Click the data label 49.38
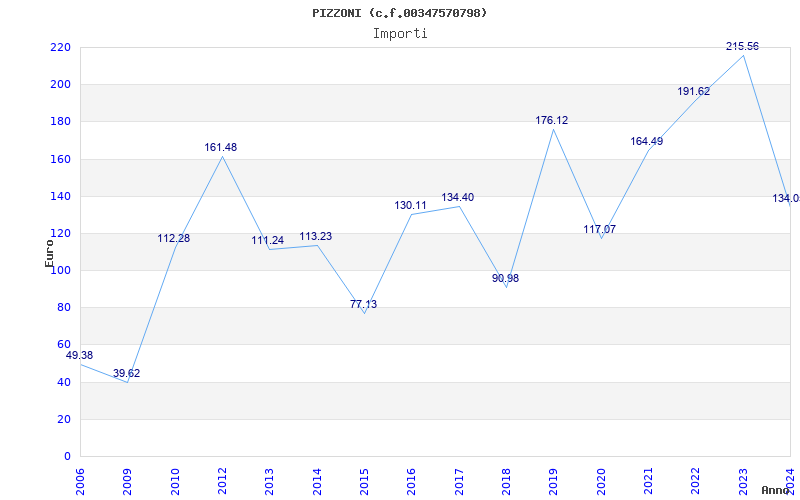800x500 pixels. [80, 356]
